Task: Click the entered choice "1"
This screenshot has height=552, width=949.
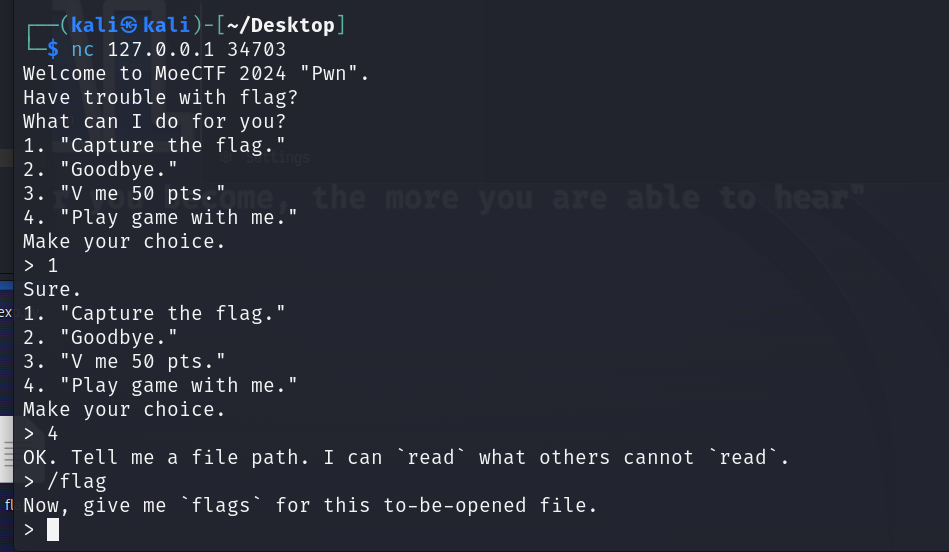Action: point(53,266)
